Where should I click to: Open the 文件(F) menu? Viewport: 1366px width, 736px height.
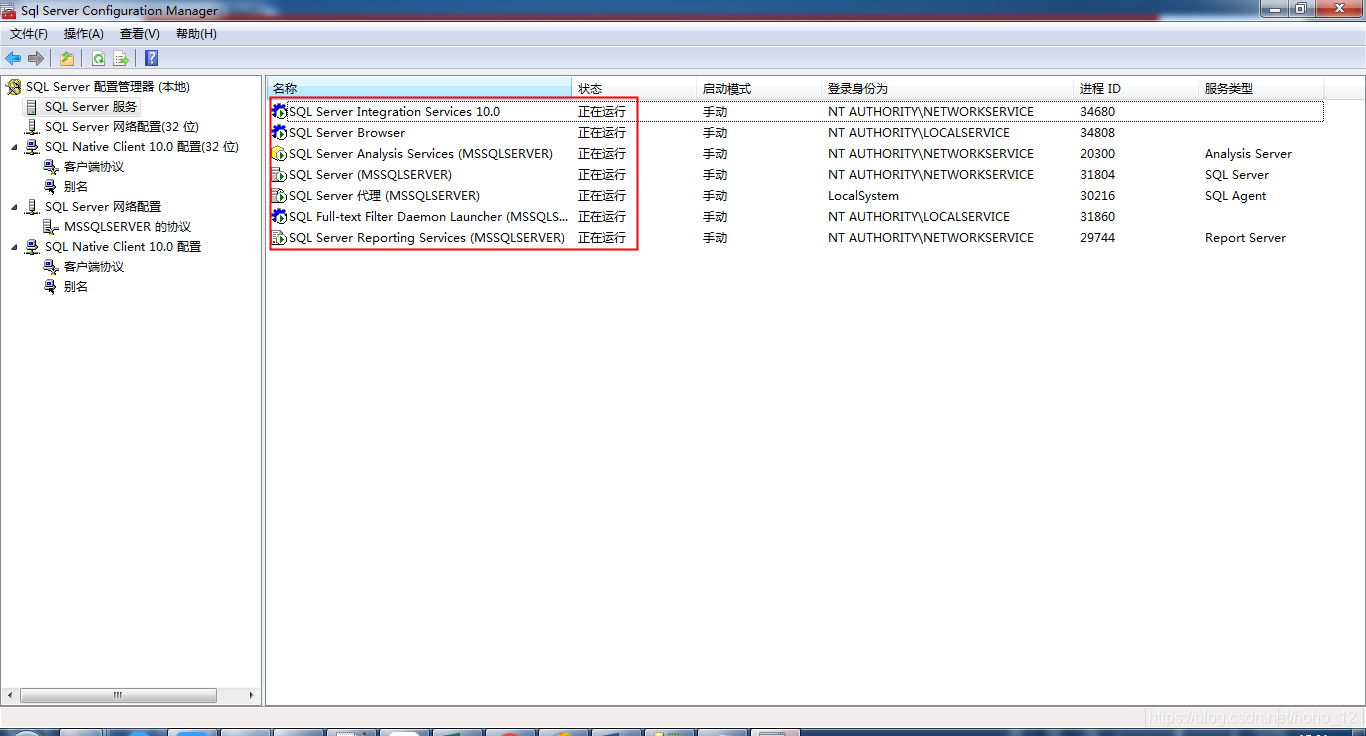pyautogui.click(x=29, y=34)
